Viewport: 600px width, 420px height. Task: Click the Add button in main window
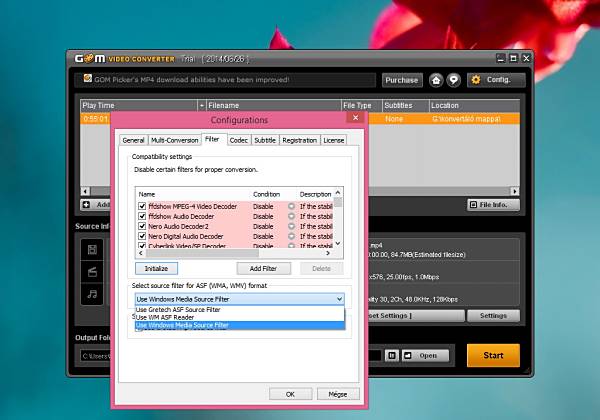click(x=96, y=205)
